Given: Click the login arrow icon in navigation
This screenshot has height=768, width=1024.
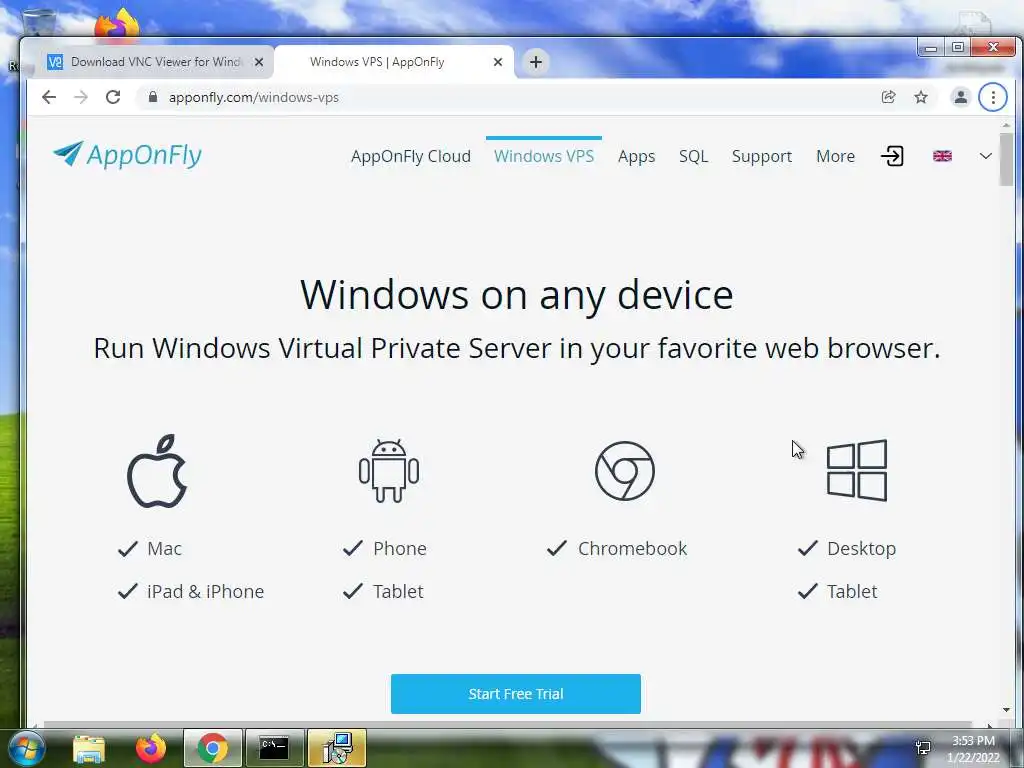Looking at the screenshot, I should 892,156.
